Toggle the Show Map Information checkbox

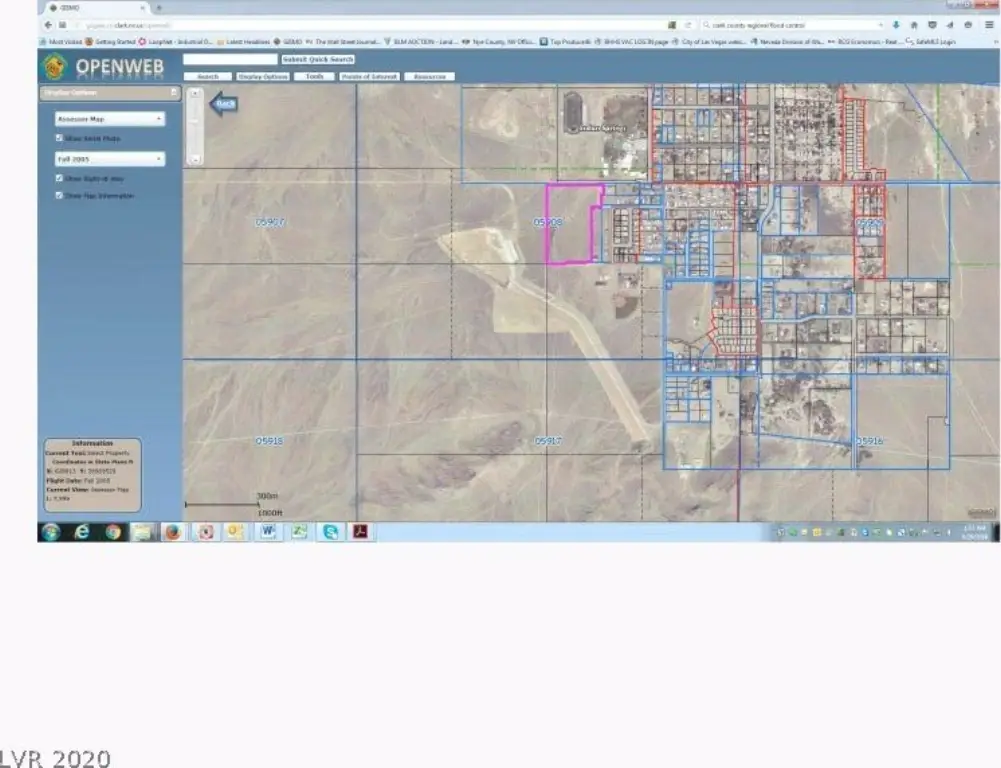[59, 195]
